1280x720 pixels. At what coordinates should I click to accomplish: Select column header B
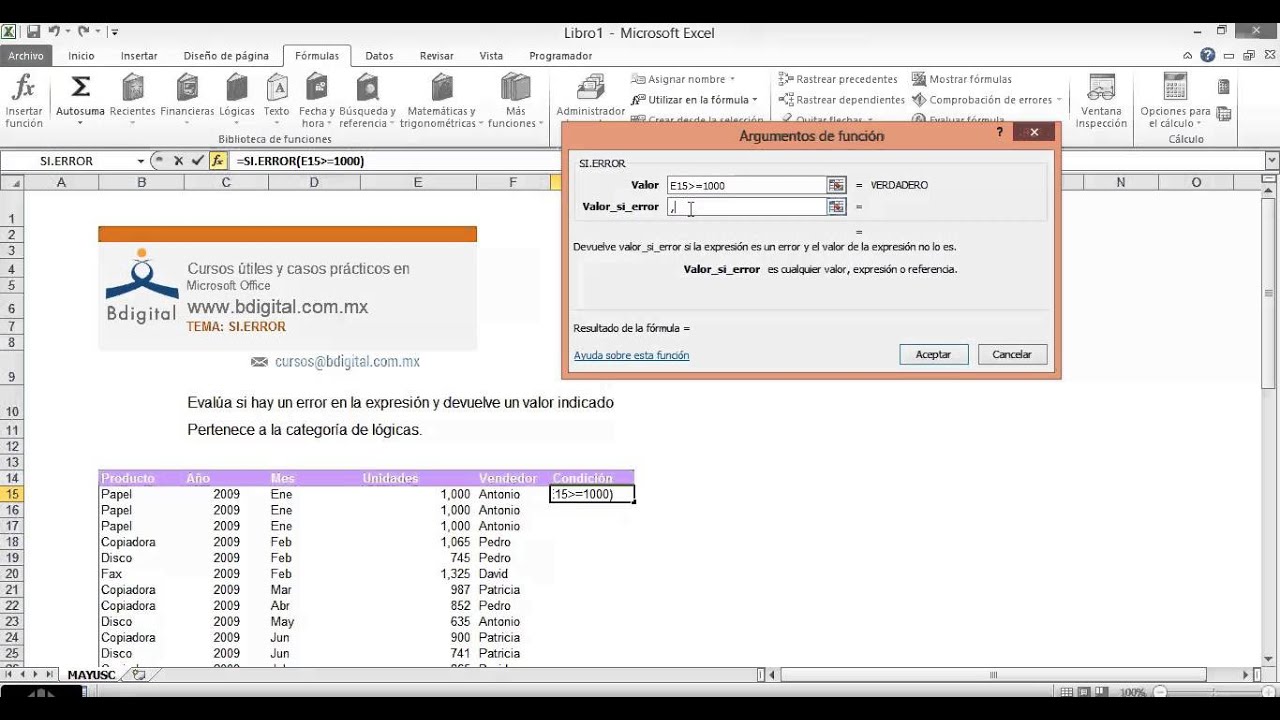pyautogui.click(x=141, y=182)
